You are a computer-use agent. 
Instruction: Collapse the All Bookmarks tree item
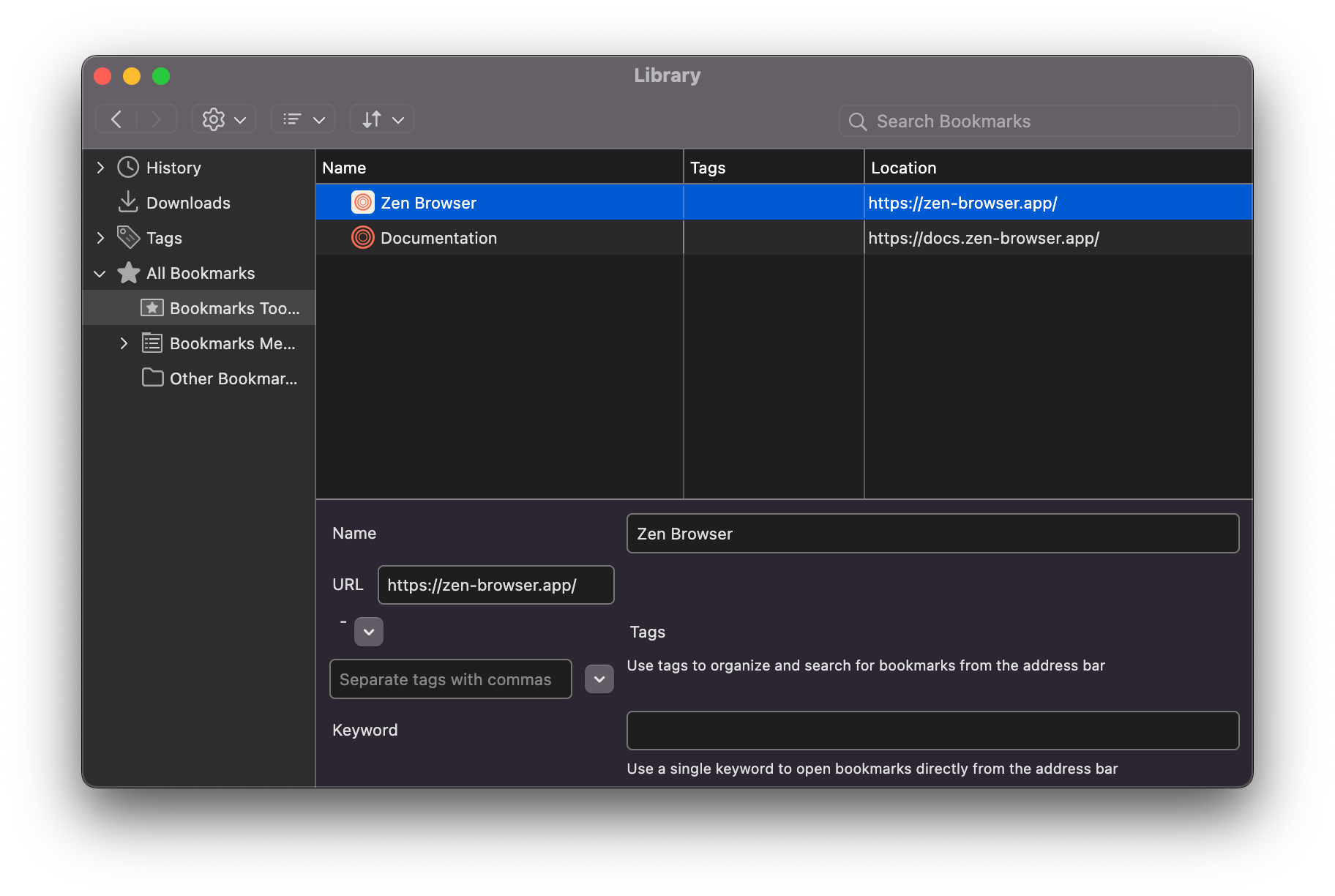click(x=100, y=273)
